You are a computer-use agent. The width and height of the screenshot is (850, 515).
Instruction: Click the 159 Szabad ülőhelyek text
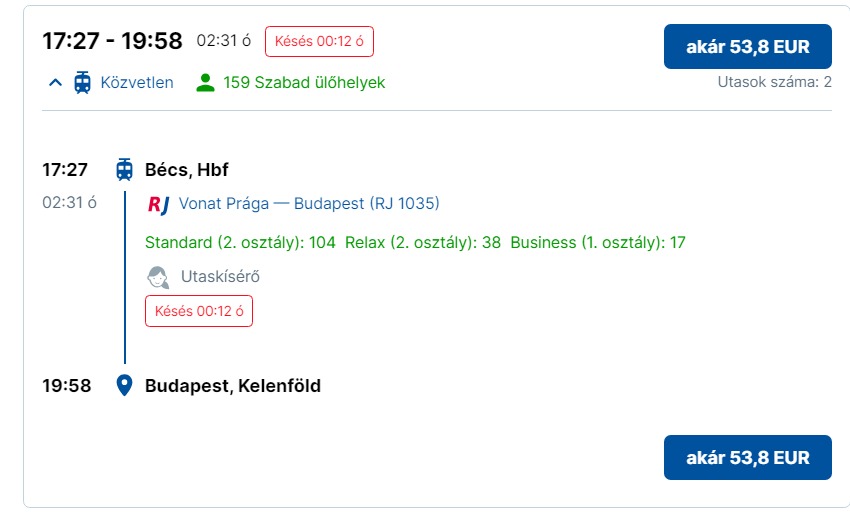click(304, 82)
